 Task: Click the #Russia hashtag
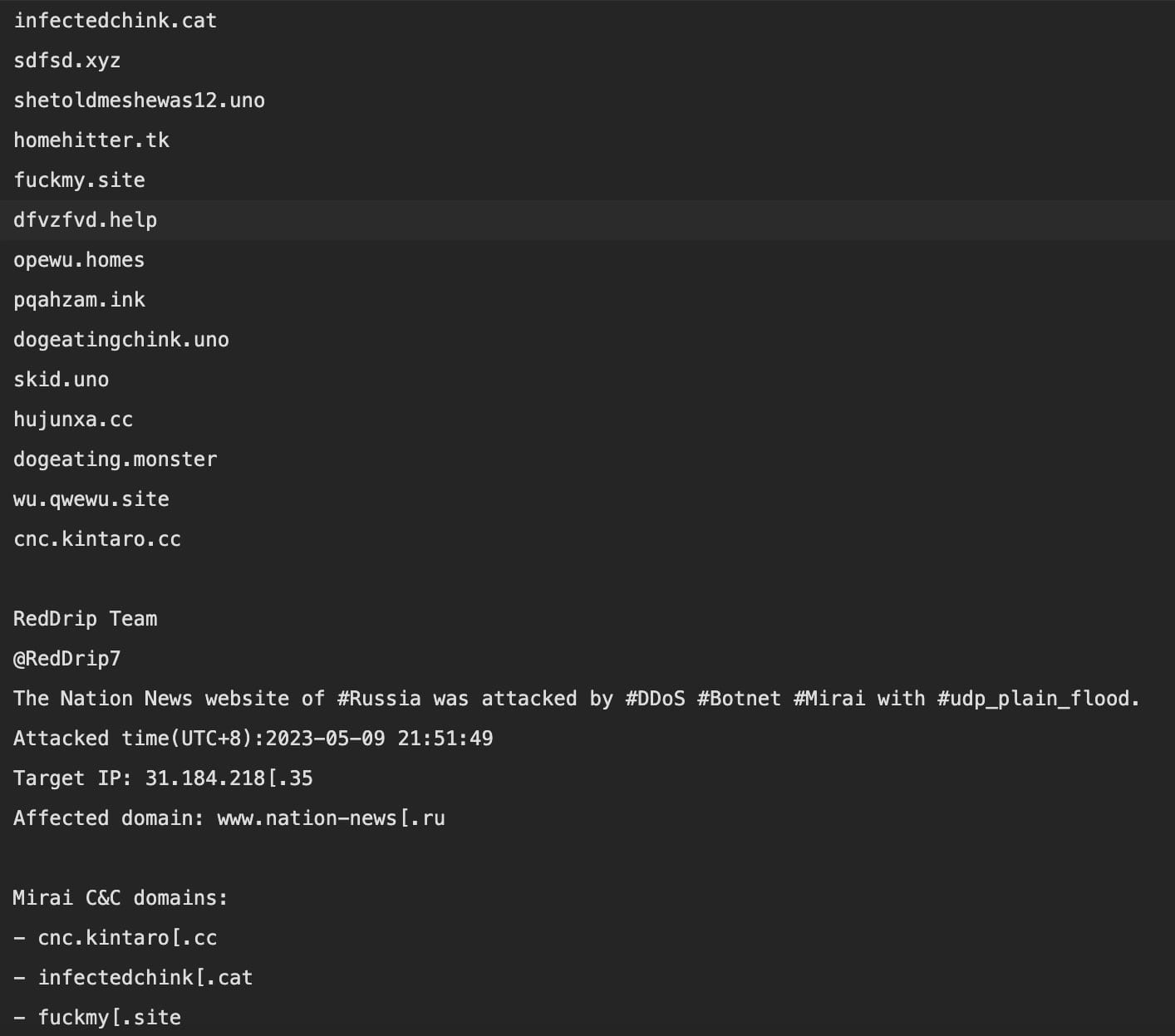click(x=379, y=699)
